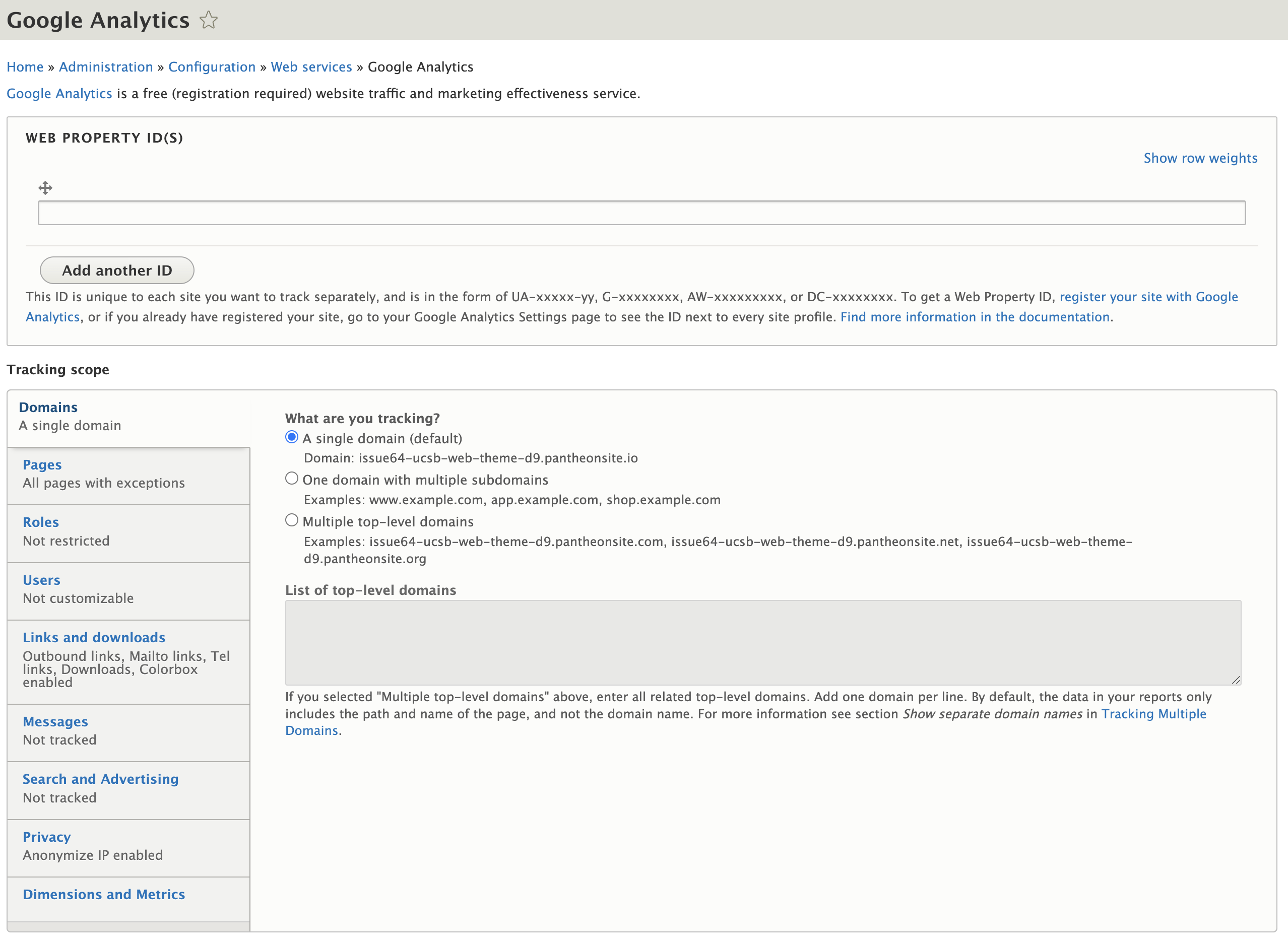Open register your site with Google Analytics link
This screenshot has width=1288, height=943.
[x=1149, y=297]
